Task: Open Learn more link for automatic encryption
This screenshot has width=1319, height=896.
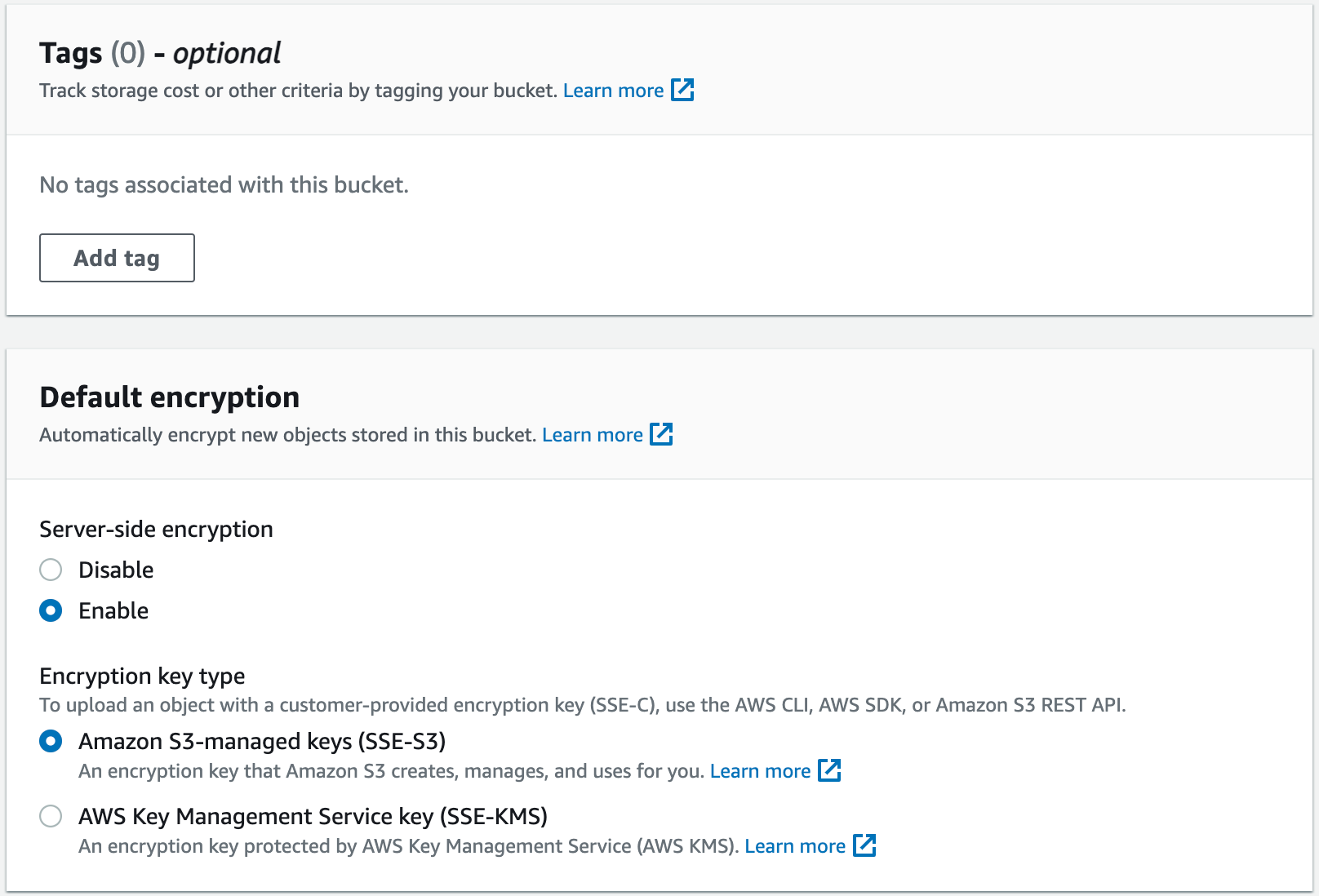Action: click(x=592, y=435)
